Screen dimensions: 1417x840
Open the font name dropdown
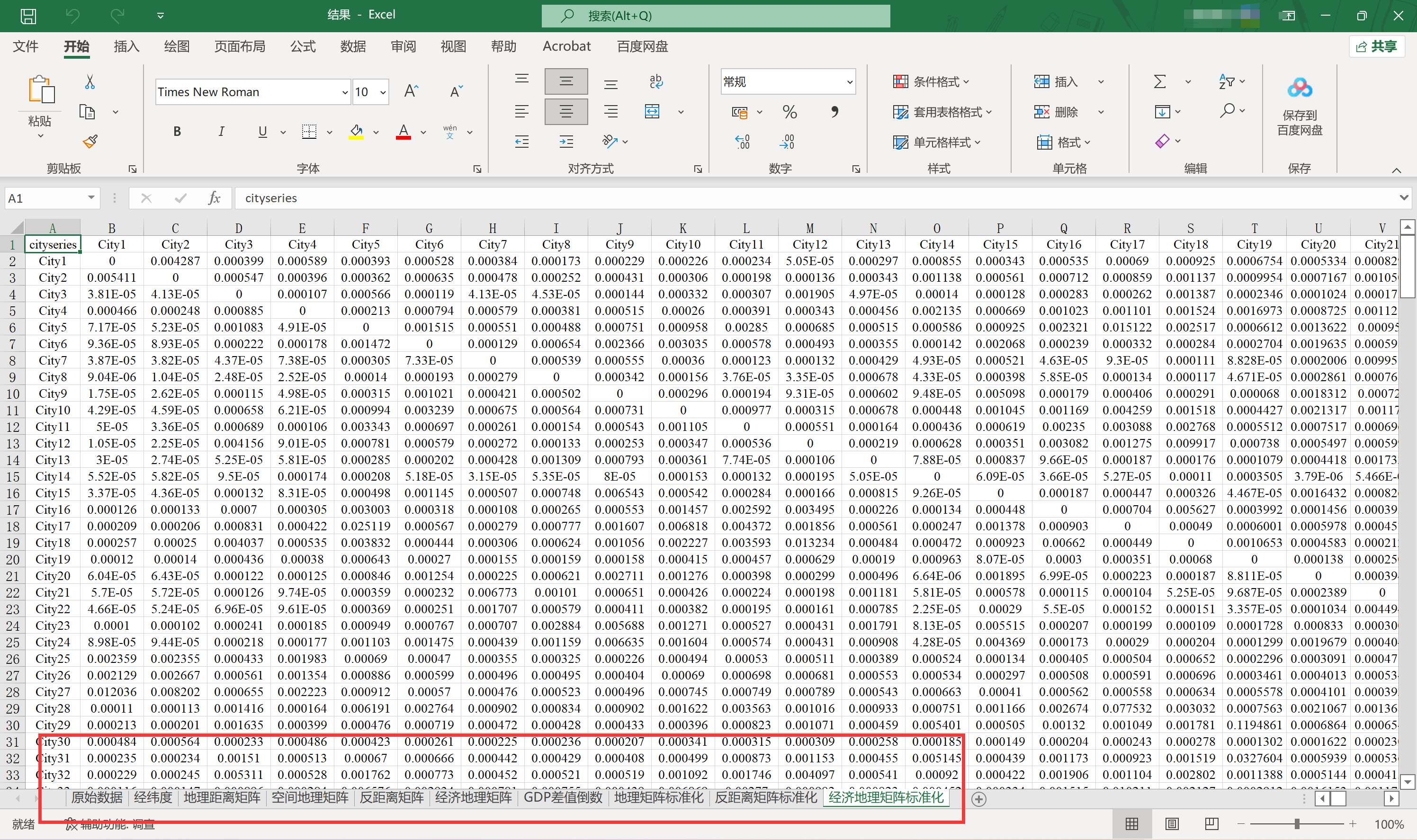pyautogui.click(x=345, y=92)
